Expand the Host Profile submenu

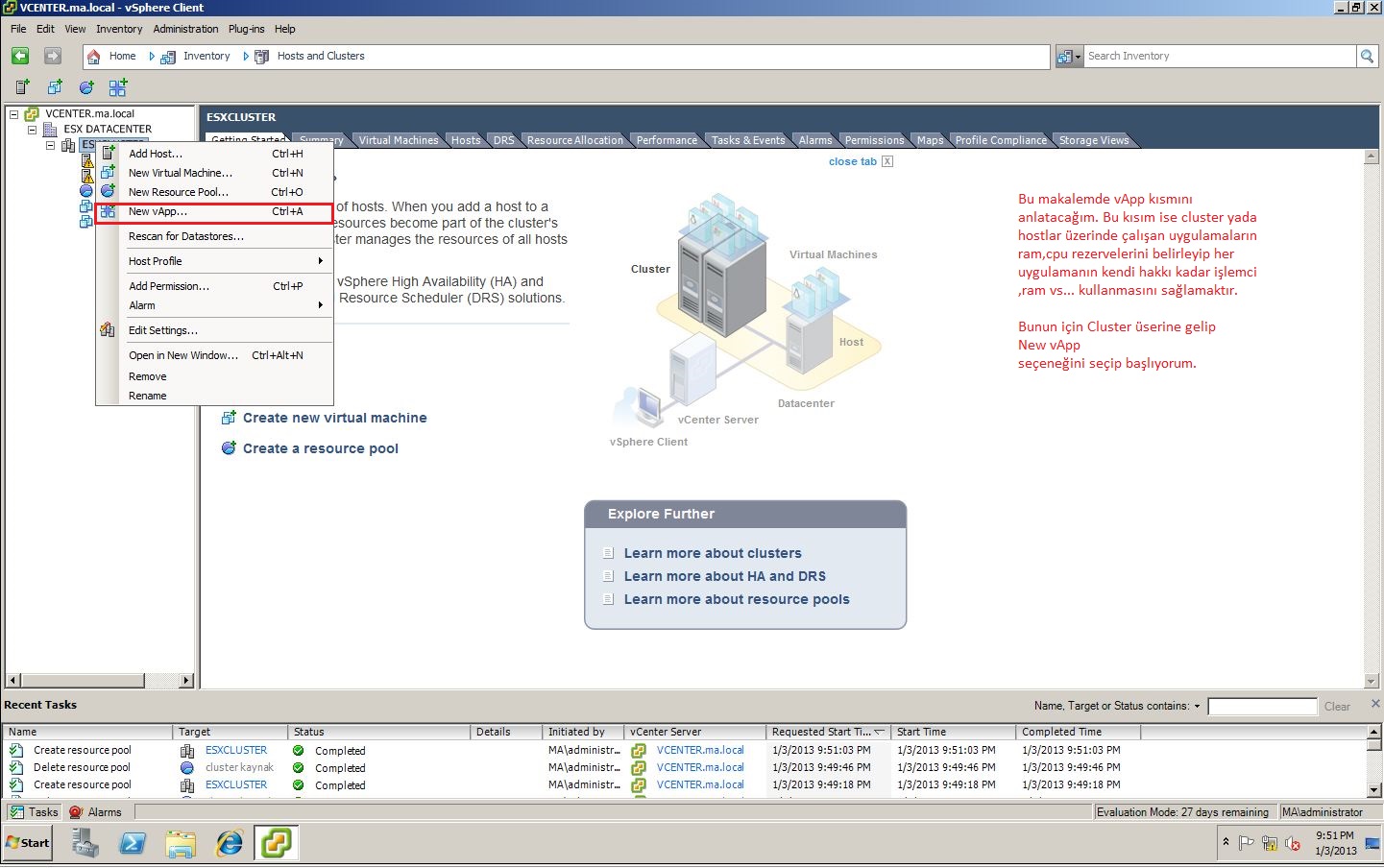[320, 261]
